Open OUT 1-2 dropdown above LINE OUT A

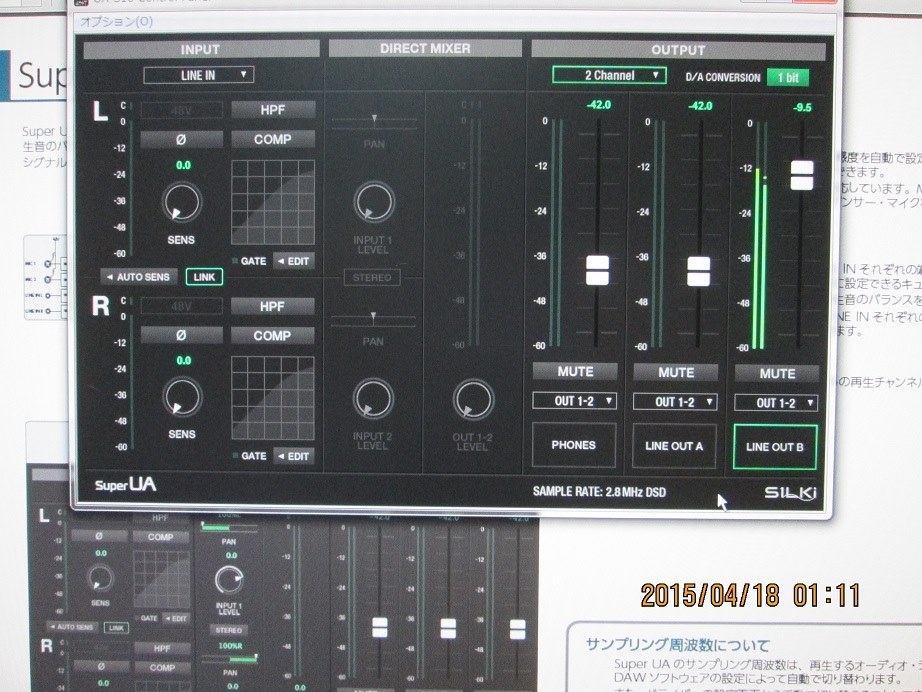pos(675,402)
